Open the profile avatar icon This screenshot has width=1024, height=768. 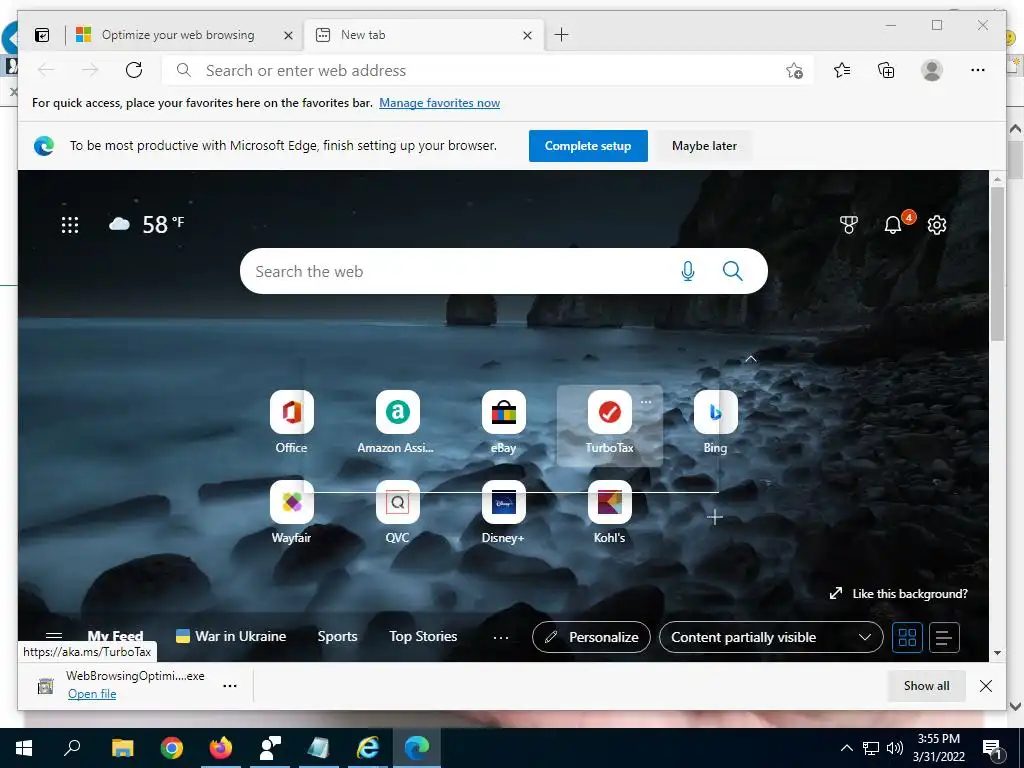click(x=932, y=70)
